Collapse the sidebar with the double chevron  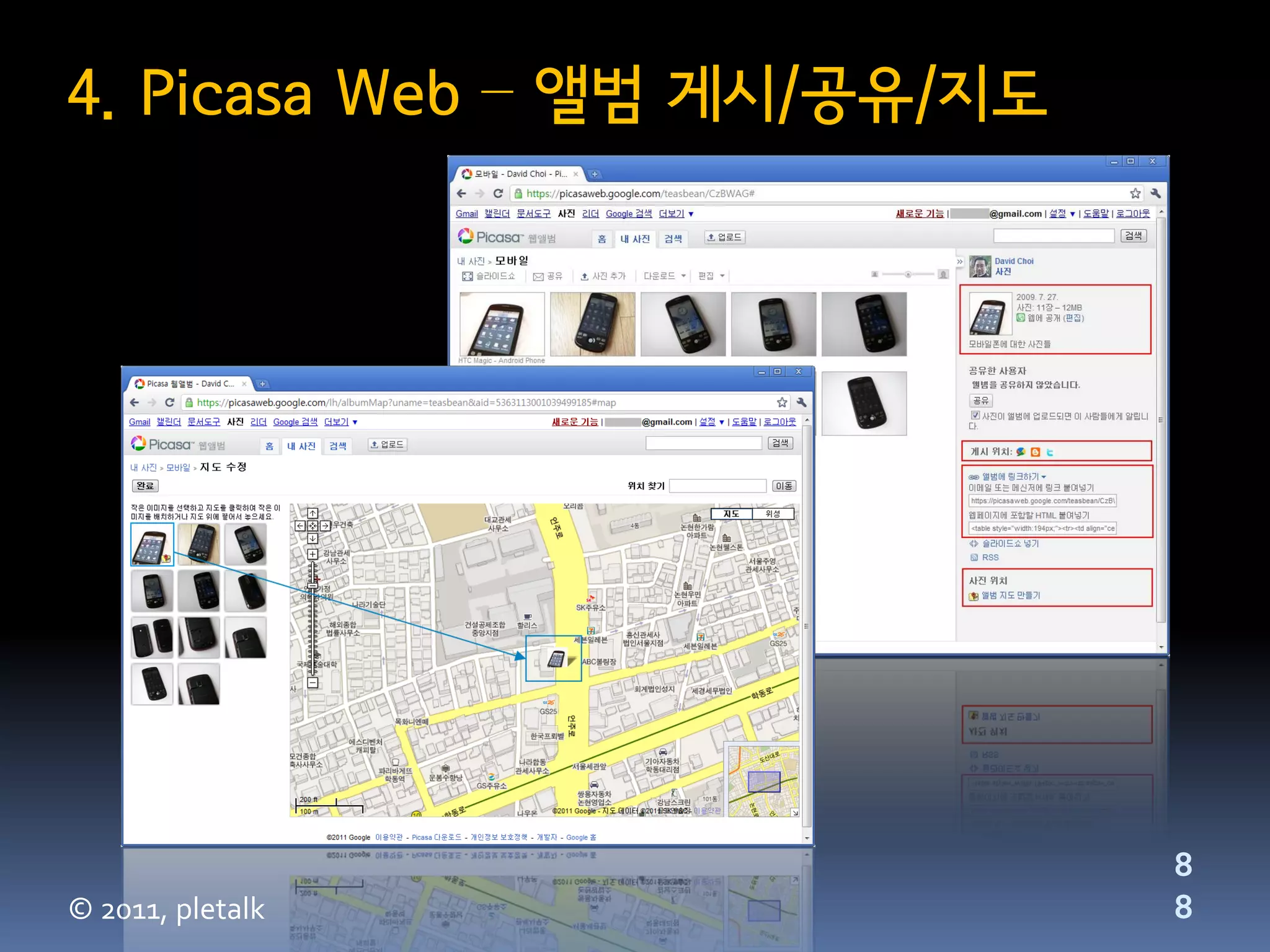click(x=960, y=262)
